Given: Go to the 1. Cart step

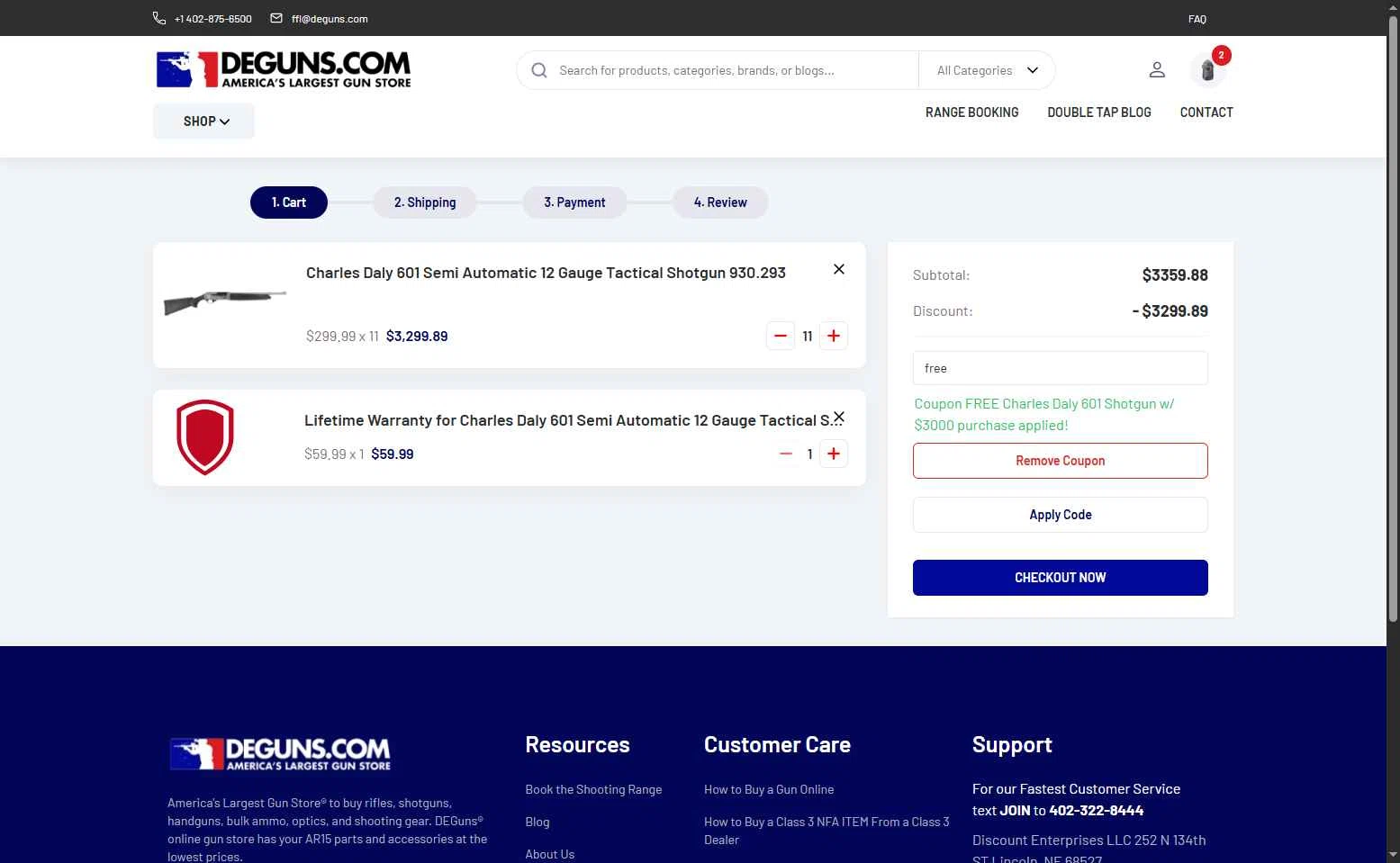Looking at the screenshot, I should [289, 202].
